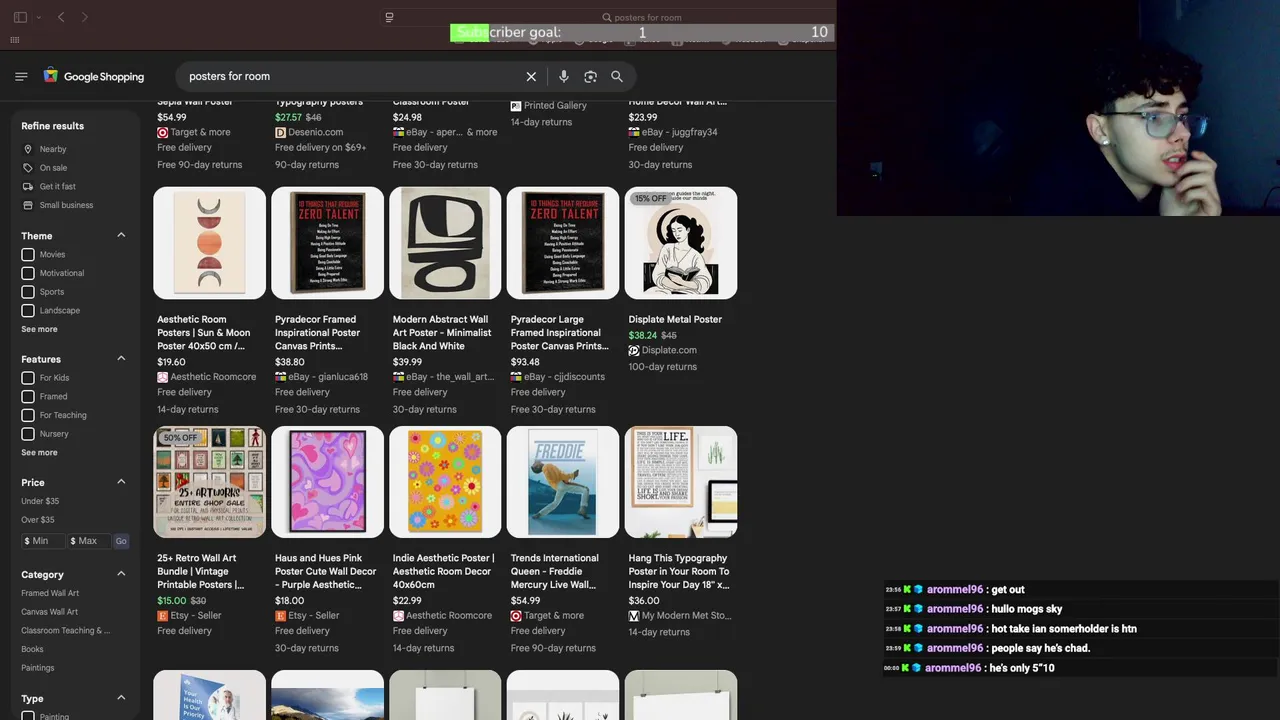Click the 15% OFF badge on Displate poster

coord(650,199)
